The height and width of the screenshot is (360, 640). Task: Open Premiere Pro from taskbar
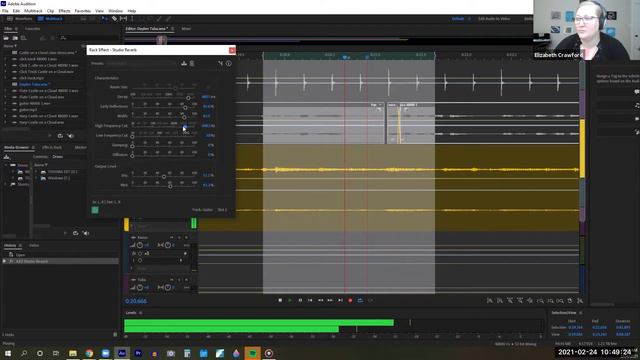pyautogui.click(x=138, y=353)
